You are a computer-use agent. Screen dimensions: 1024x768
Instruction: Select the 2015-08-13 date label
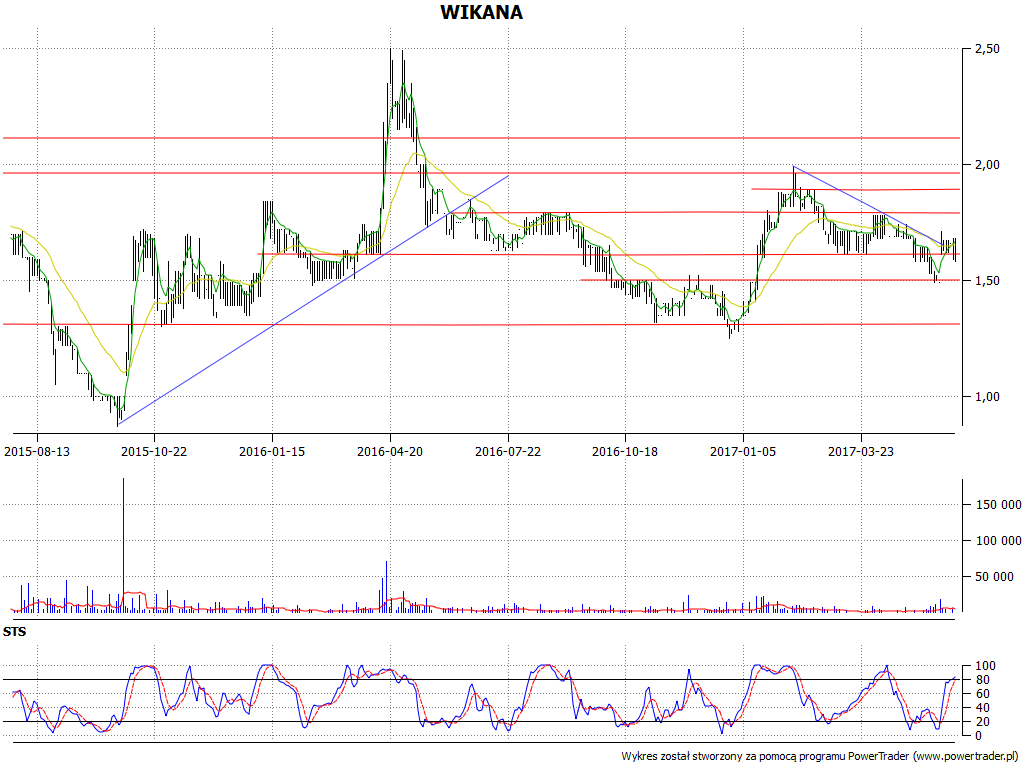[37, 451]
